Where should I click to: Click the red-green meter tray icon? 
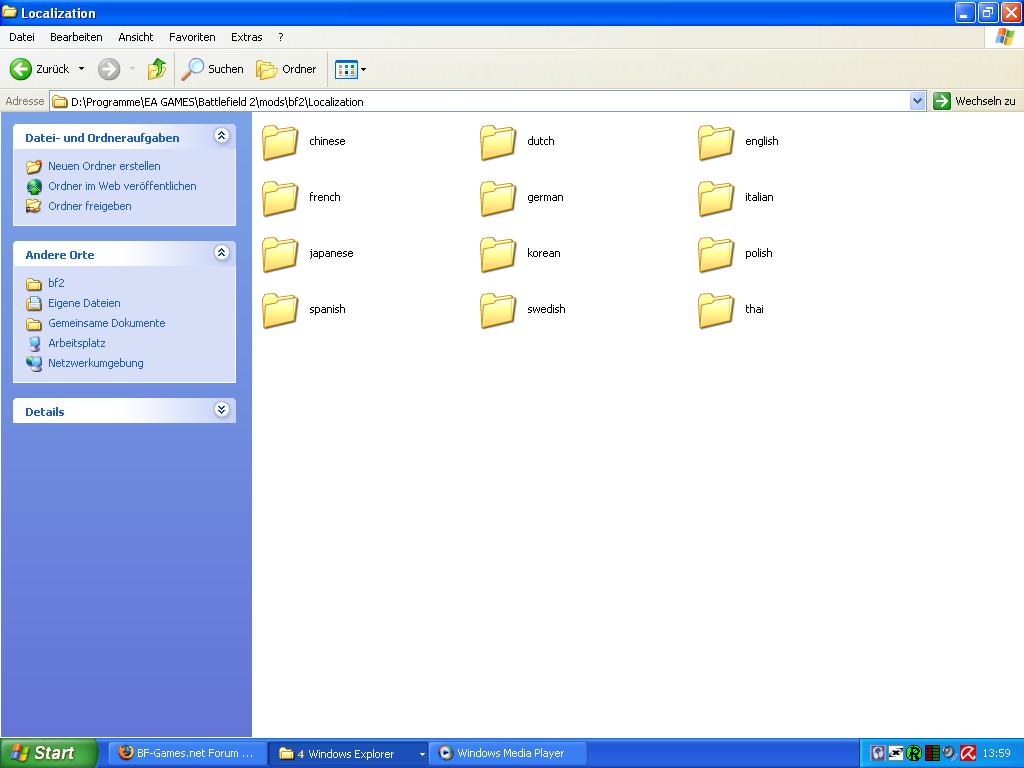(932, 753)
